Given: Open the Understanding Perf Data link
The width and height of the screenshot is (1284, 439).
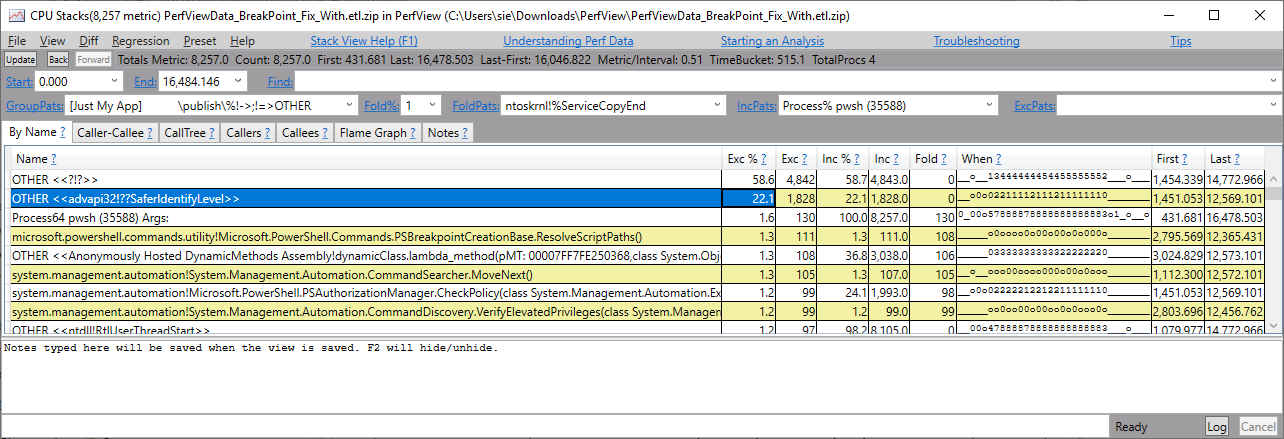Looking at the screenshot, I should 568,41.
